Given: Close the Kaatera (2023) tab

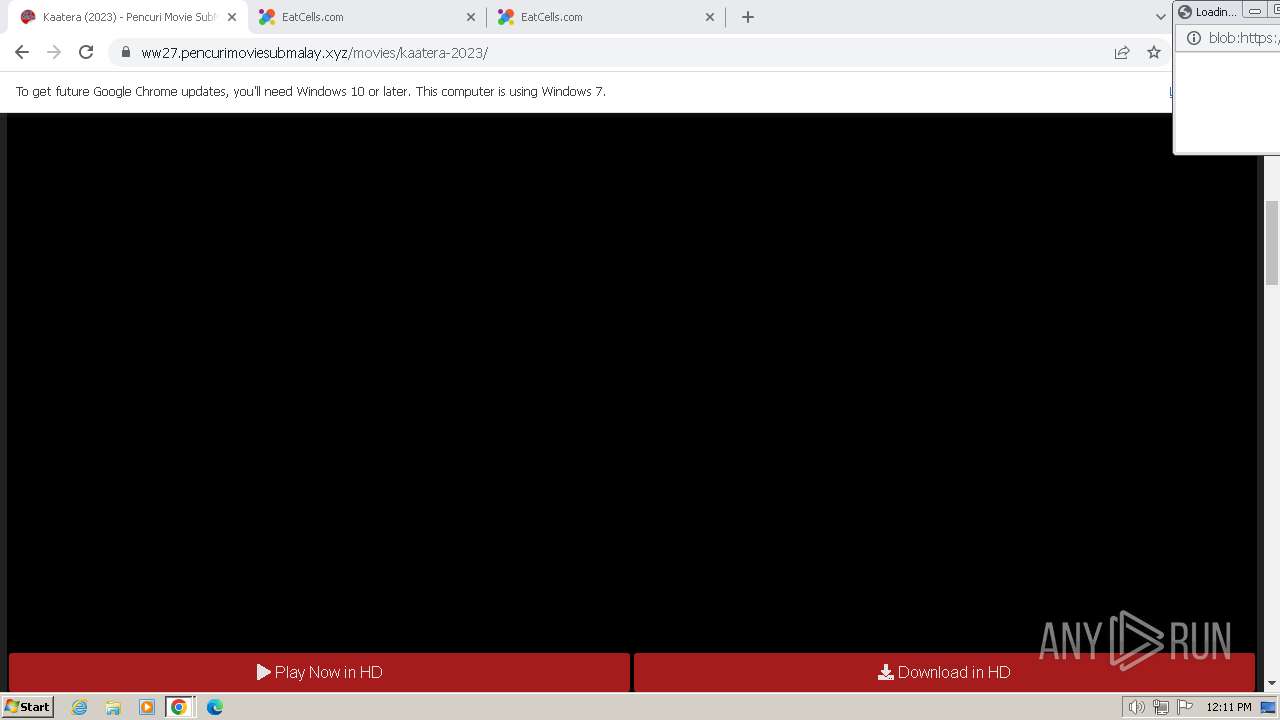Looking at the screenshot, I should [232, 17].
